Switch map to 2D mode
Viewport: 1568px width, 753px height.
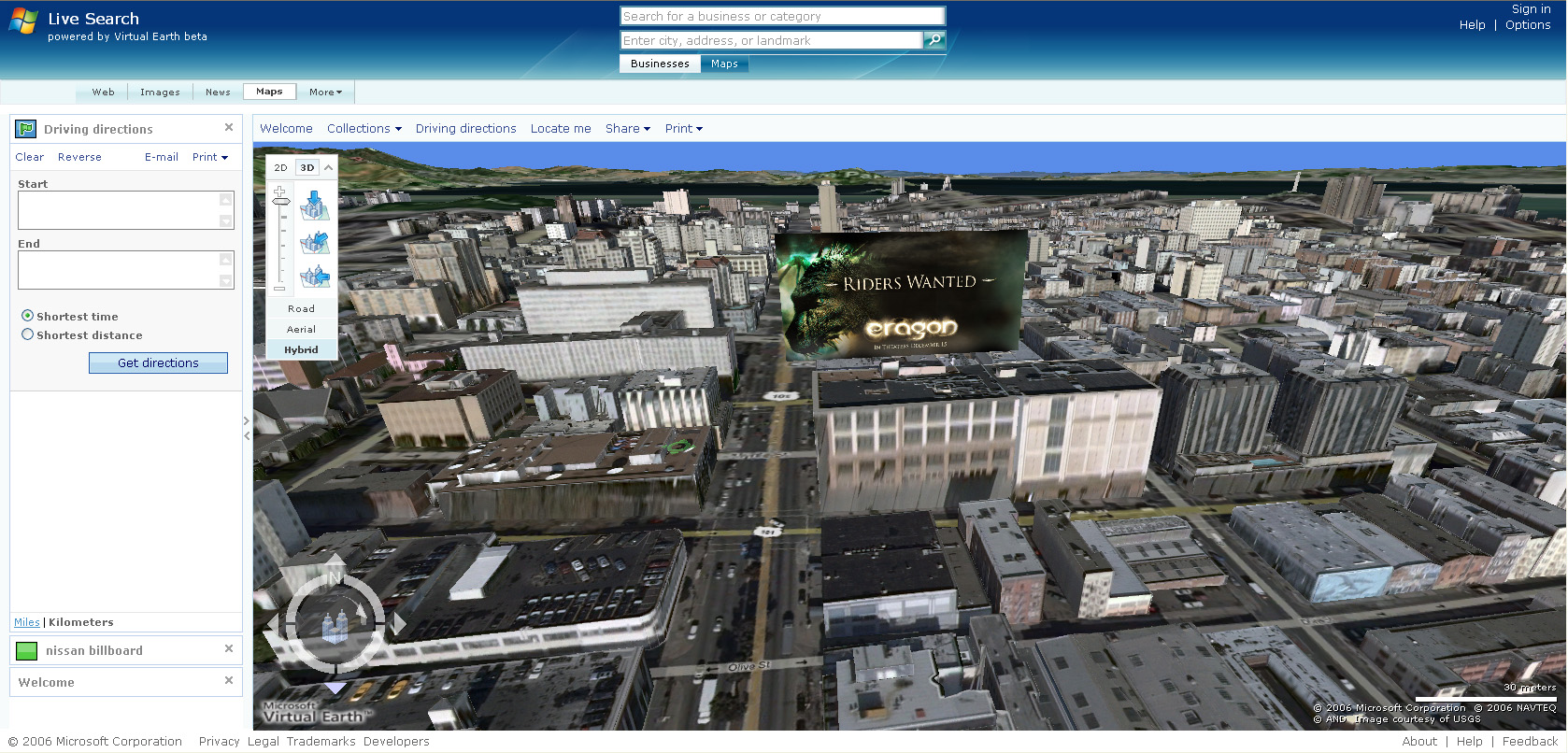[280, 168]
